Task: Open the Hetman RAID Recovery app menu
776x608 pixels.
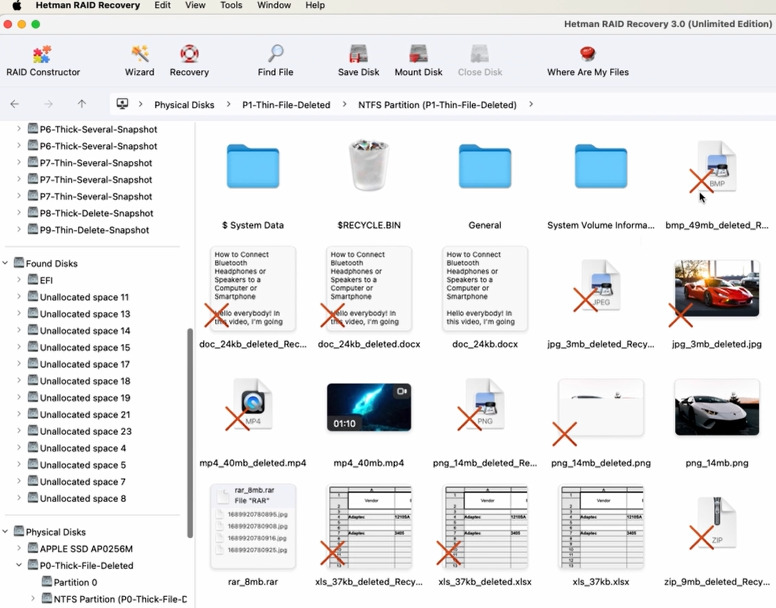Action: tap(88, 5)
